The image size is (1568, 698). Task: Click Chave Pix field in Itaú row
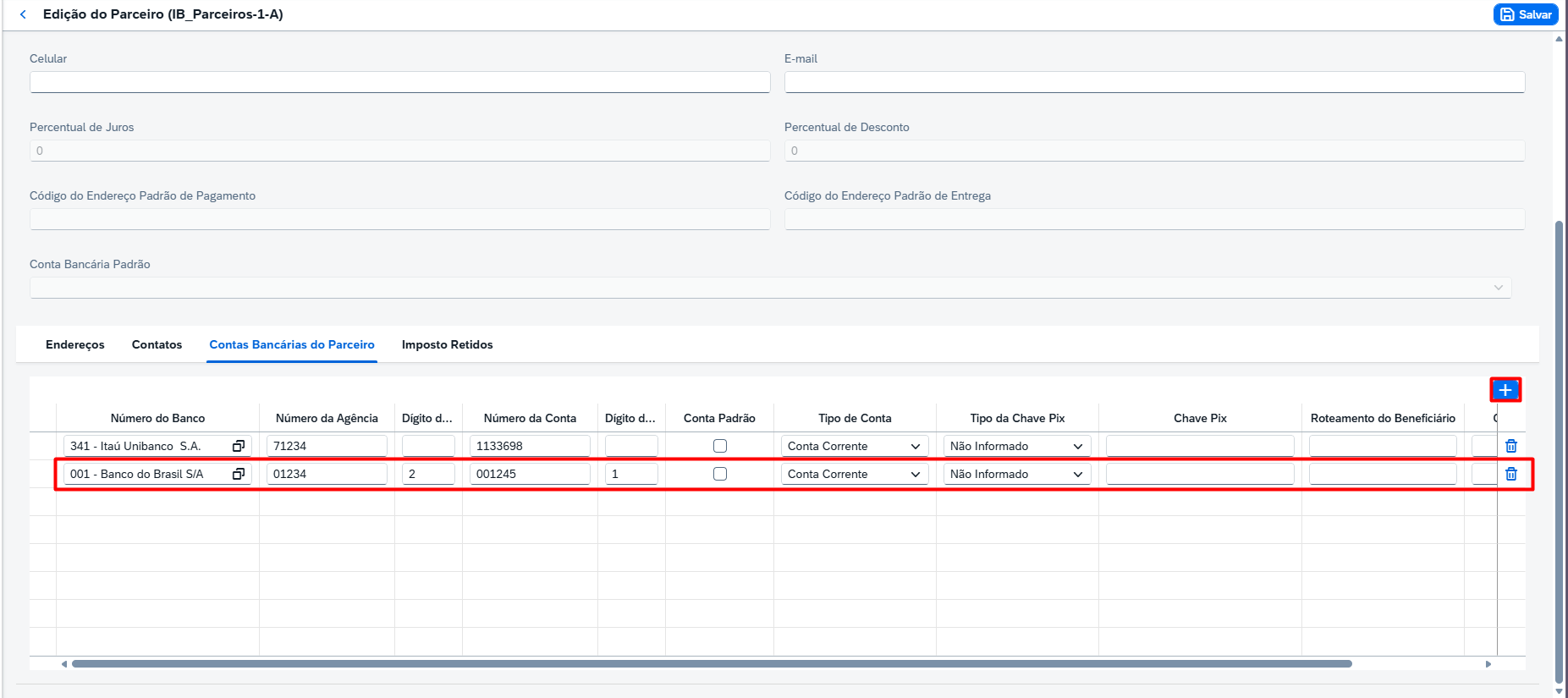(1200, 446)
